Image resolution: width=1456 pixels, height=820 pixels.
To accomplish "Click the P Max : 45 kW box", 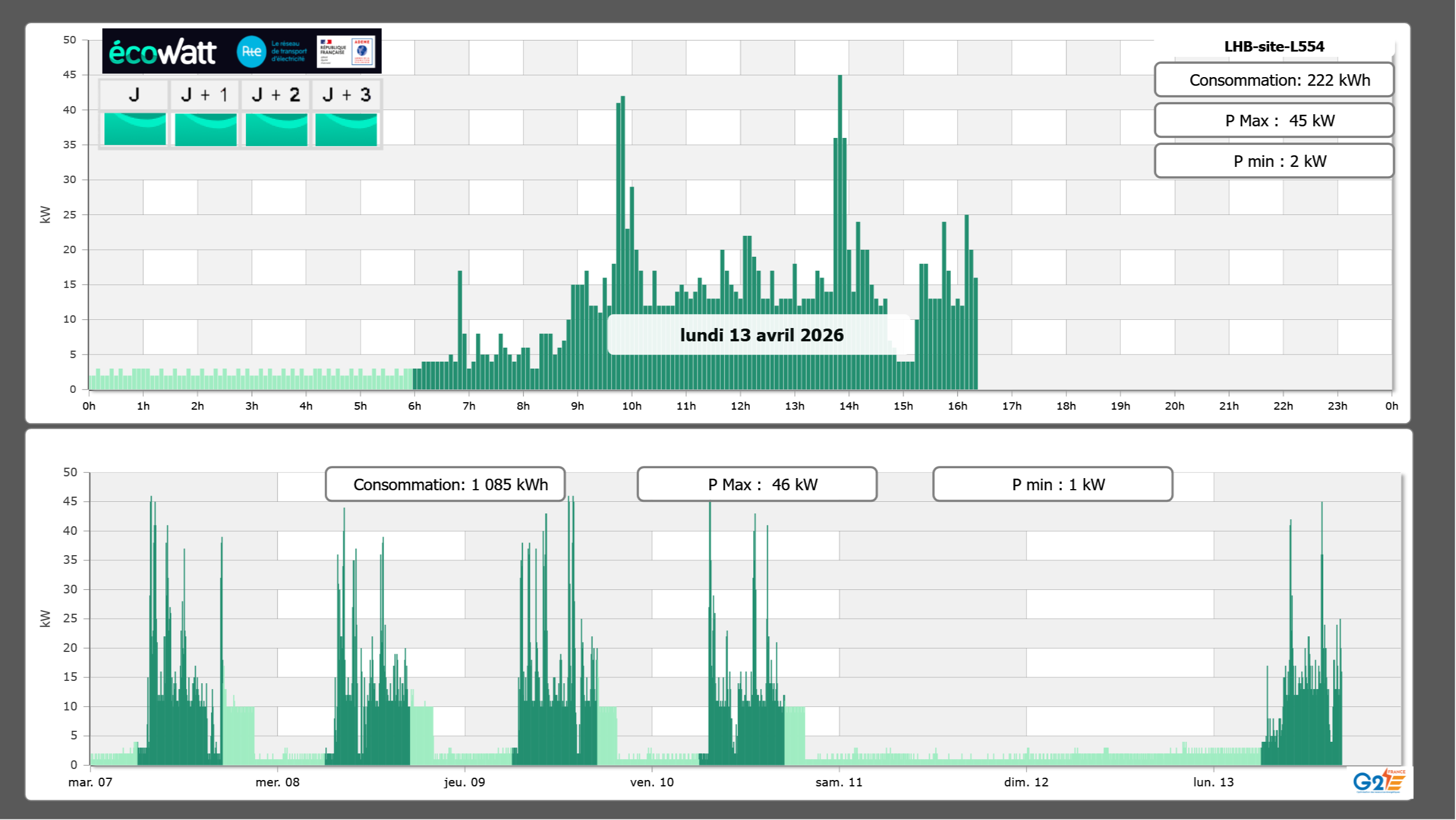I will [1273, 121].
